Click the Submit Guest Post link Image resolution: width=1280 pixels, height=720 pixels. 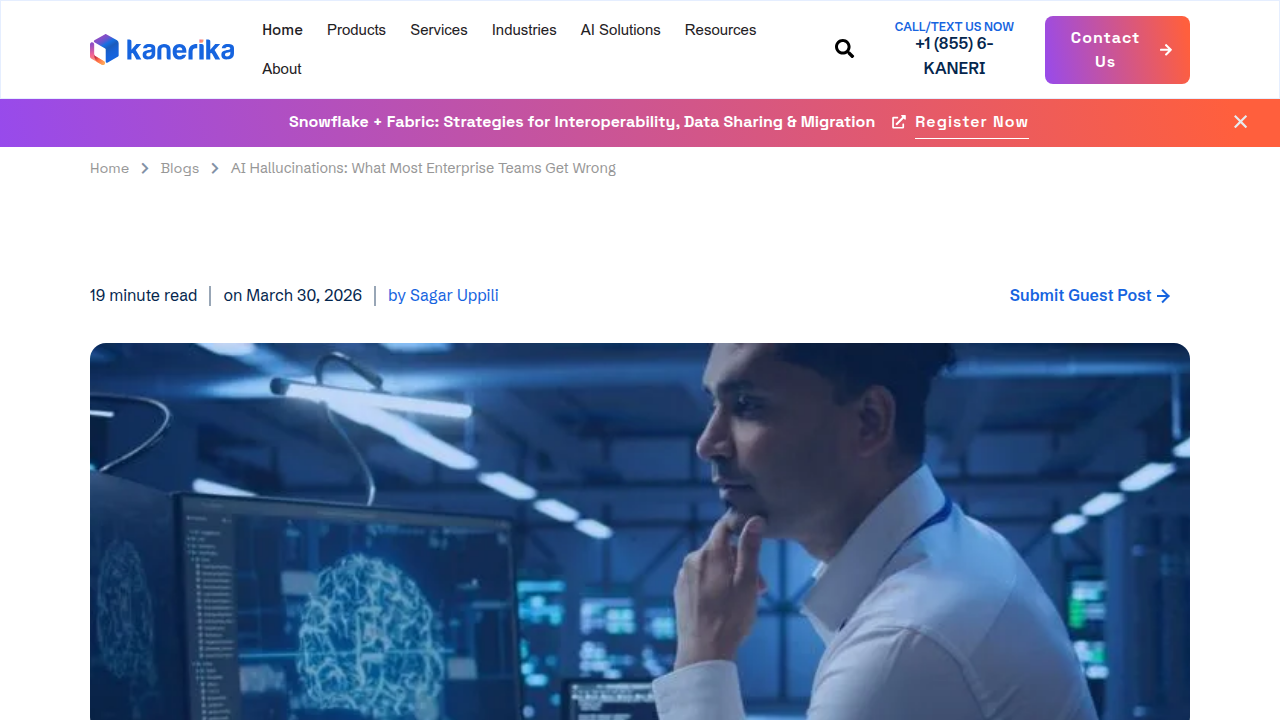tap(1090, 295)
